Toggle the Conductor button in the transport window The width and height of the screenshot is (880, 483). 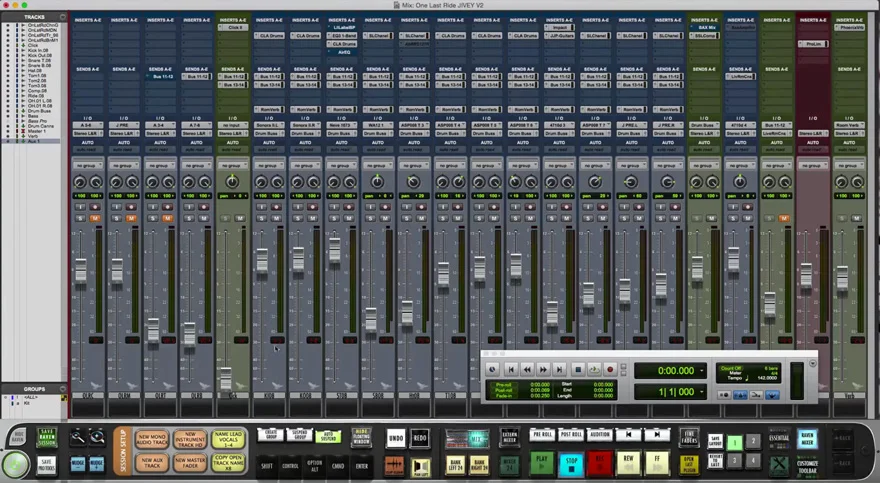[772, 395]
